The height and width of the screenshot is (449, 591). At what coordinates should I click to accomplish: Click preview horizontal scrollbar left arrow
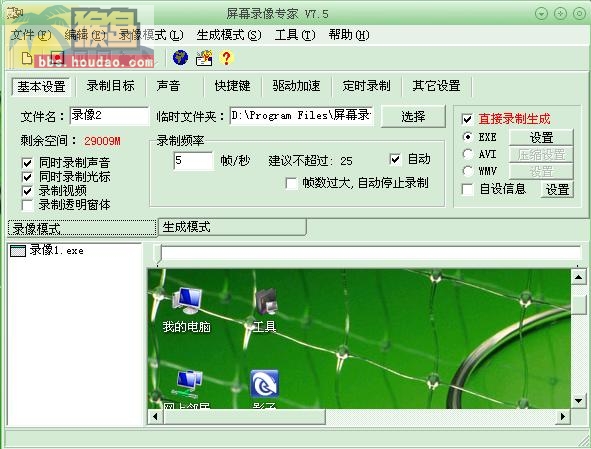pyautogui.click(x=155, y=417)
